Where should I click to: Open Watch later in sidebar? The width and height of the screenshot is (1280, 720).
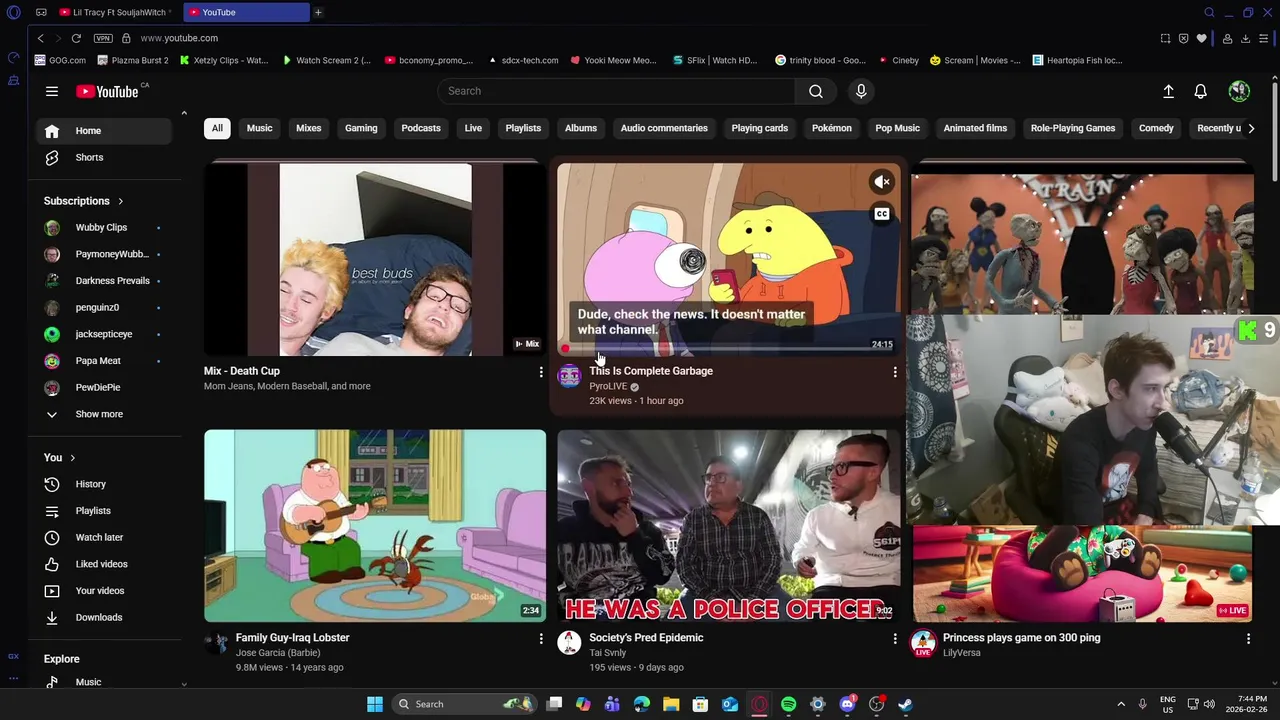pos(105,537)
